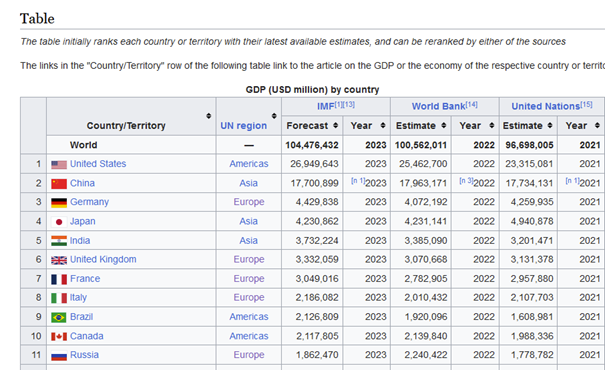Open the India country link

click(80, 241)
